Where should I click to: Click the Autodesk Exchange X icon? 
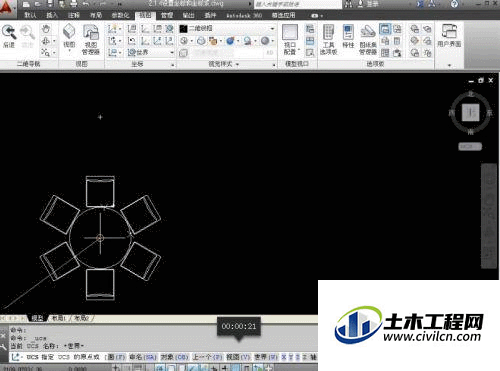coord(421,4)
